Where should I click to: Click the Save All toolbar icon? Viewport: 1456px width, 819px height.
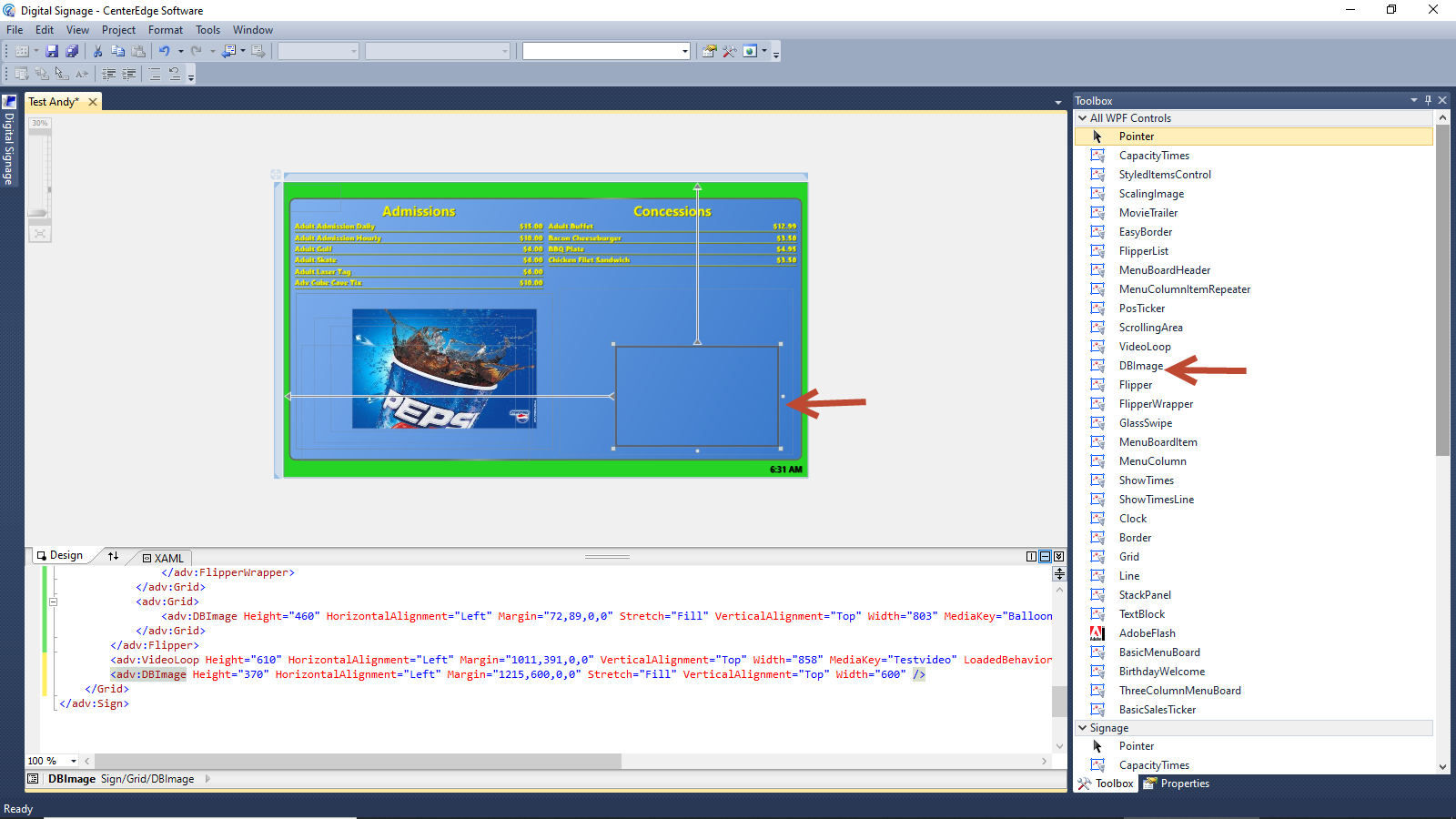click(72, 52)
